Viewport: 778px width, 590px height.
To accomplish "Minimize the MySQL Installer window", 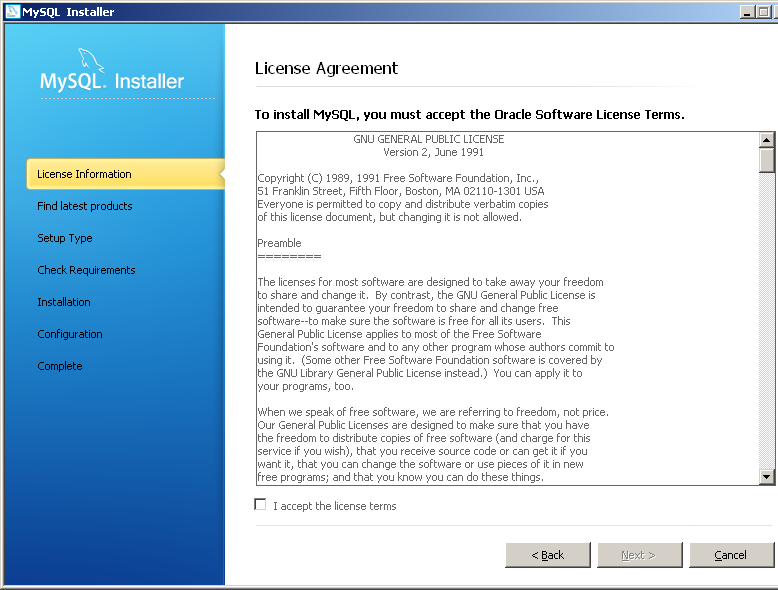I will pyautogui.click(x=747, y=11).
